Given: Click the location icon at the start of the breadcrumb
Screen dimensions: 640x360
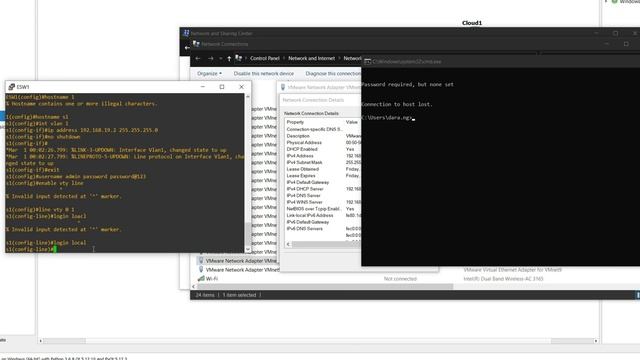Looking at the screenshot, I should 238,58.
